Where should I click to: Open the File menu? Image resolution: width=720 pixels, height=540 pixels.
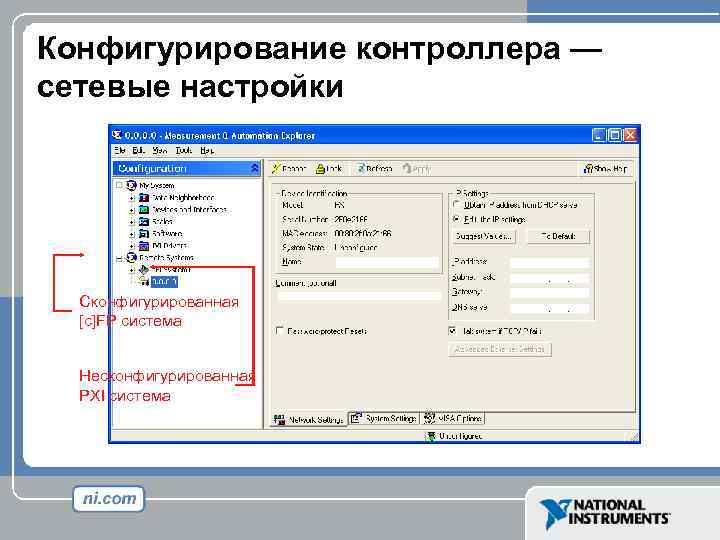[x=120, y=150]
